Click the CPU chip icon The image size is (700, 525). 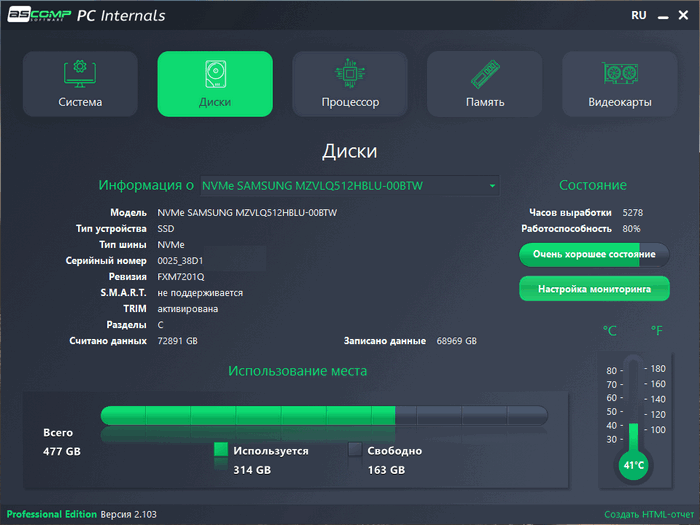click(350, 73)
